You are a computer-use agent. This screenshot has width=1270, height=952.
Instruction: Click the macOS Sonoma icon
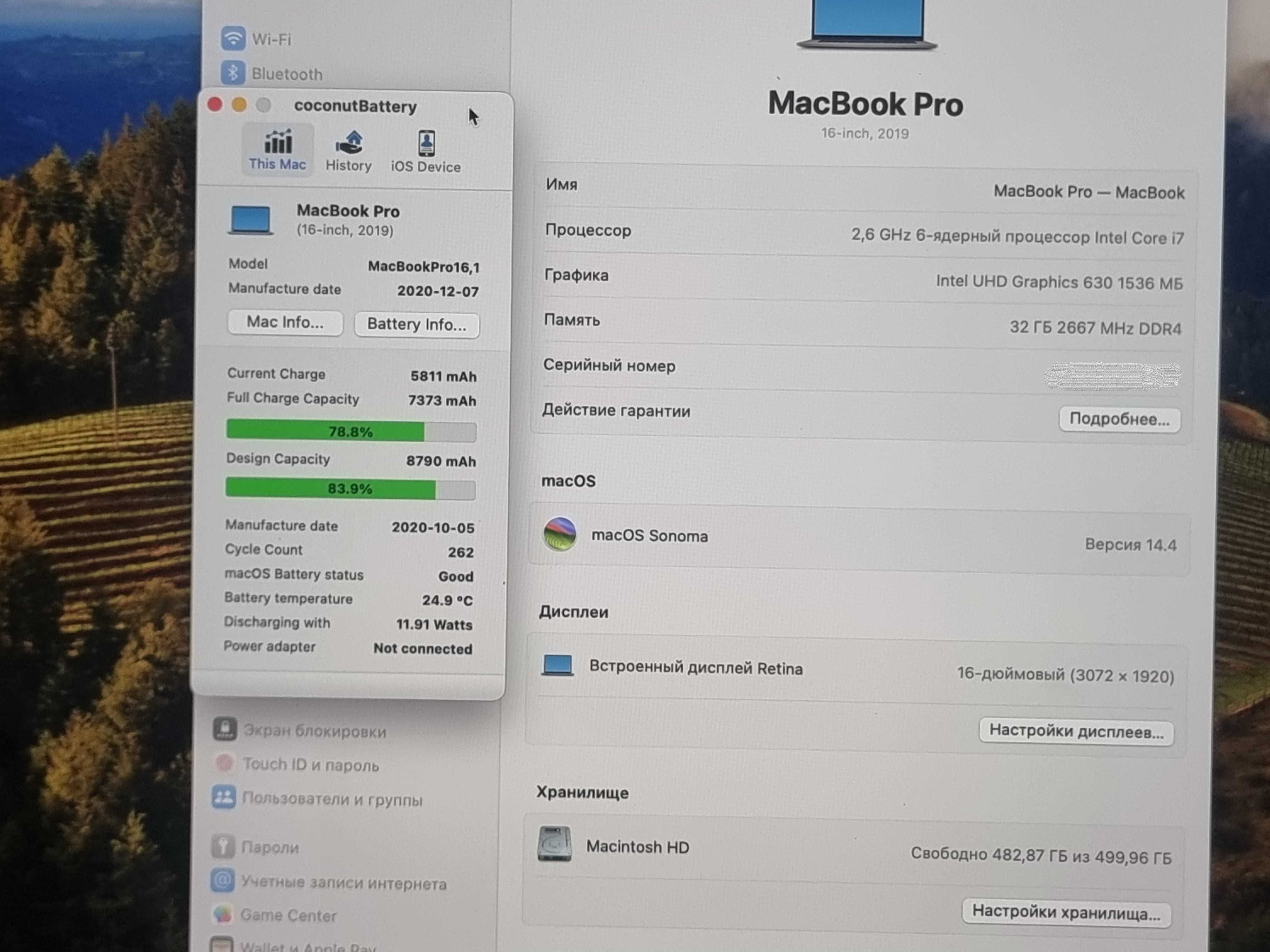point(560,534)
